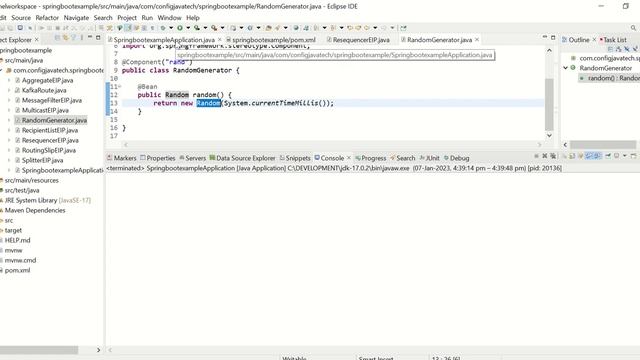Open the Help menu
The width and height of the screenshot is (640, 360).
[193, 18]
